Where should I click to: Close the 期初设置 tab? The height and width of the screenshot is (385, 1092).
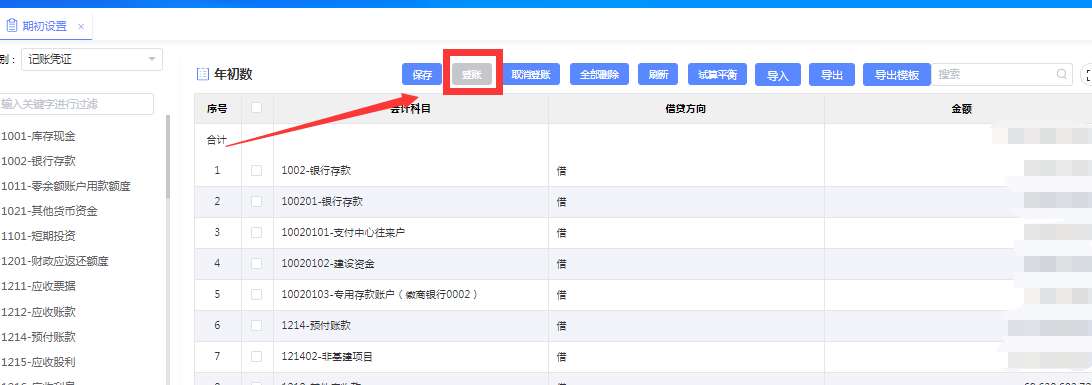81,27
